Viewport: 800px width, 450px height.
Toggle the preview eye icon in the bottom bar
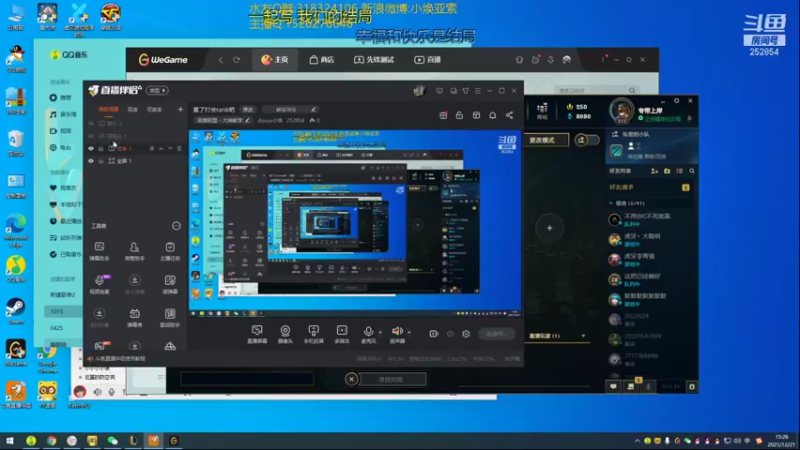(450, 334)
